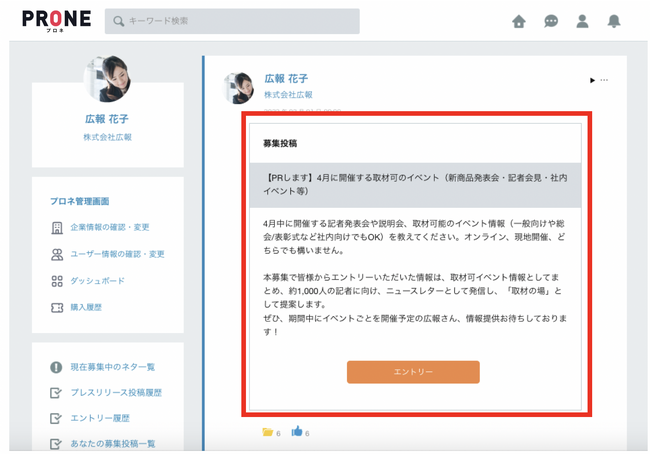Viewport: 650px width, 454px height.
Task: Click the PRONE logo
Action: point(56,20)
